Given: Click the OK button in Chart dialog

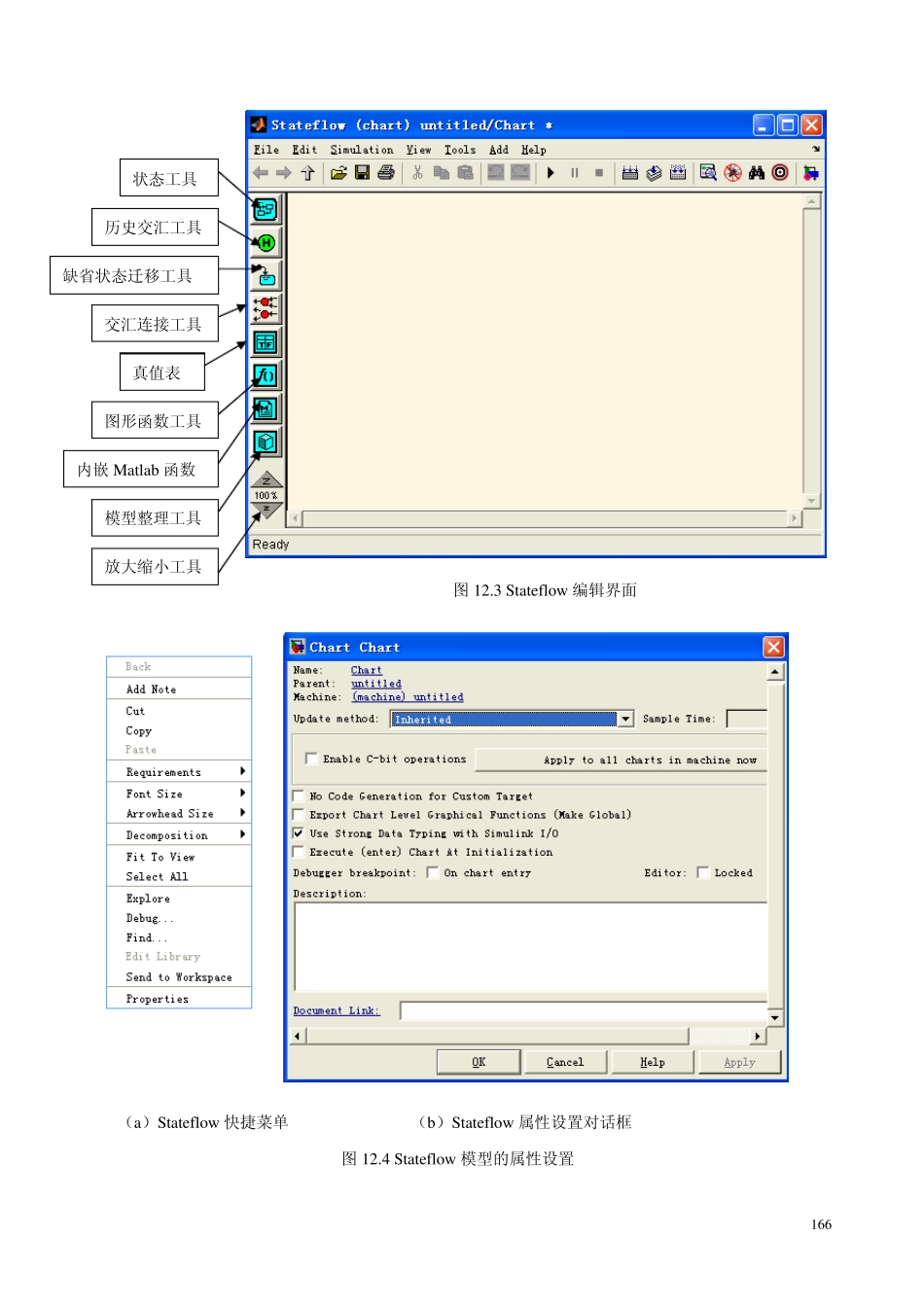Looking at the screenshot, I should (x=479, y=1062).
